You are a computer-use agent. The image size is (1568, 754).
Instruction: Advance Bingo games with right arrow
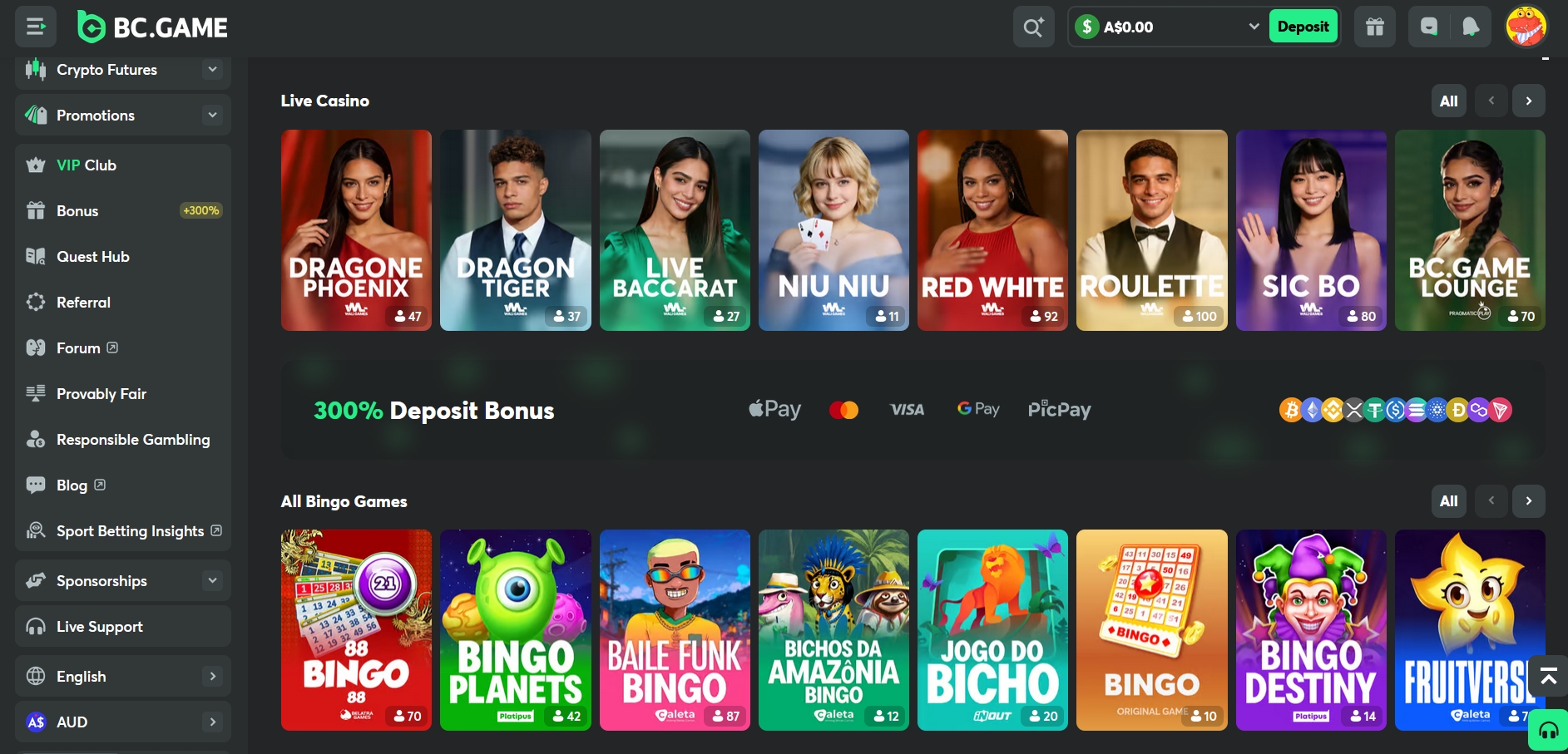pyautogui.click(x=1528, y=501)
